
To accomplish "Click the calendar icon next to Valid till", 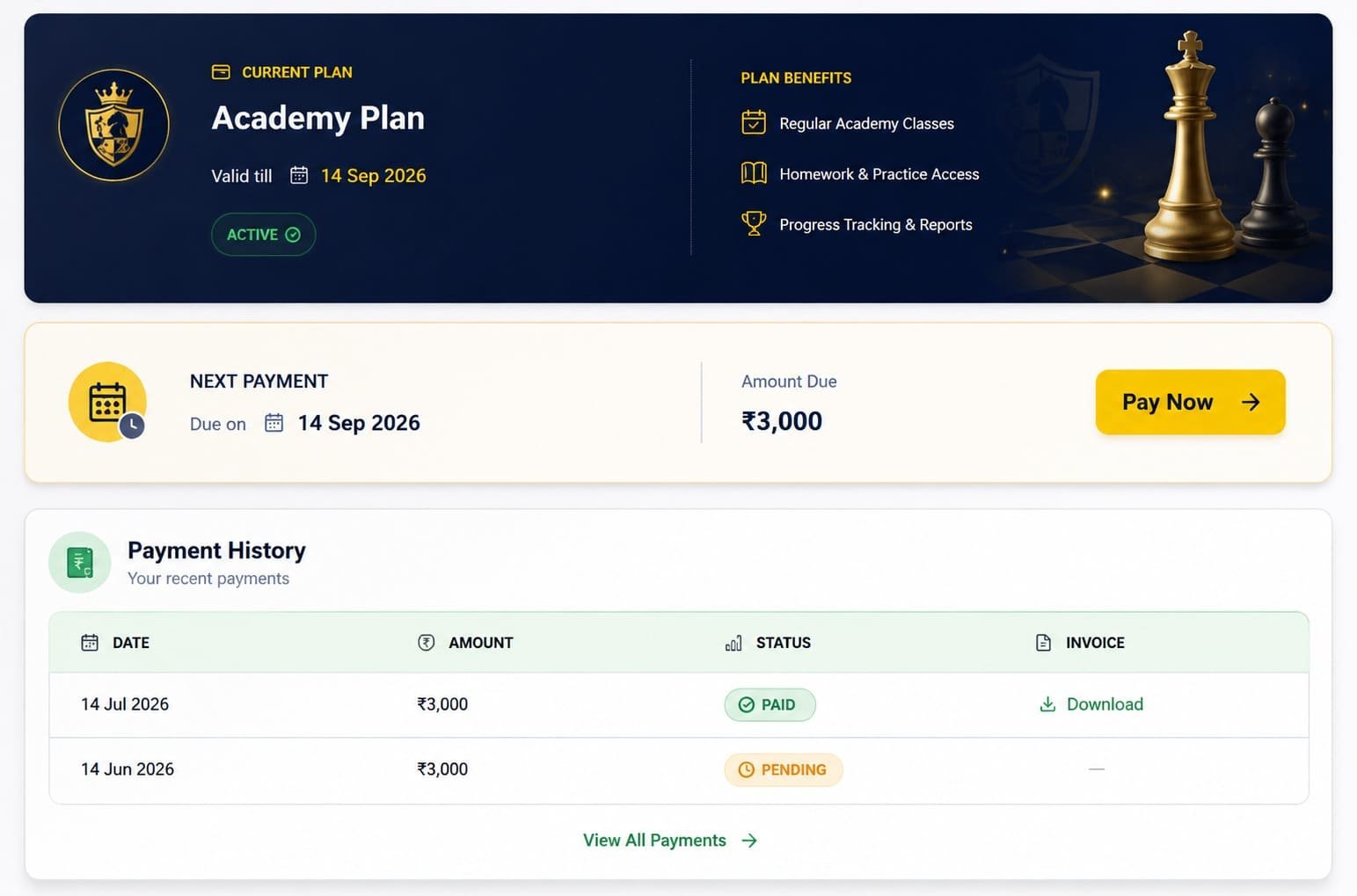I will pos(299,175).
